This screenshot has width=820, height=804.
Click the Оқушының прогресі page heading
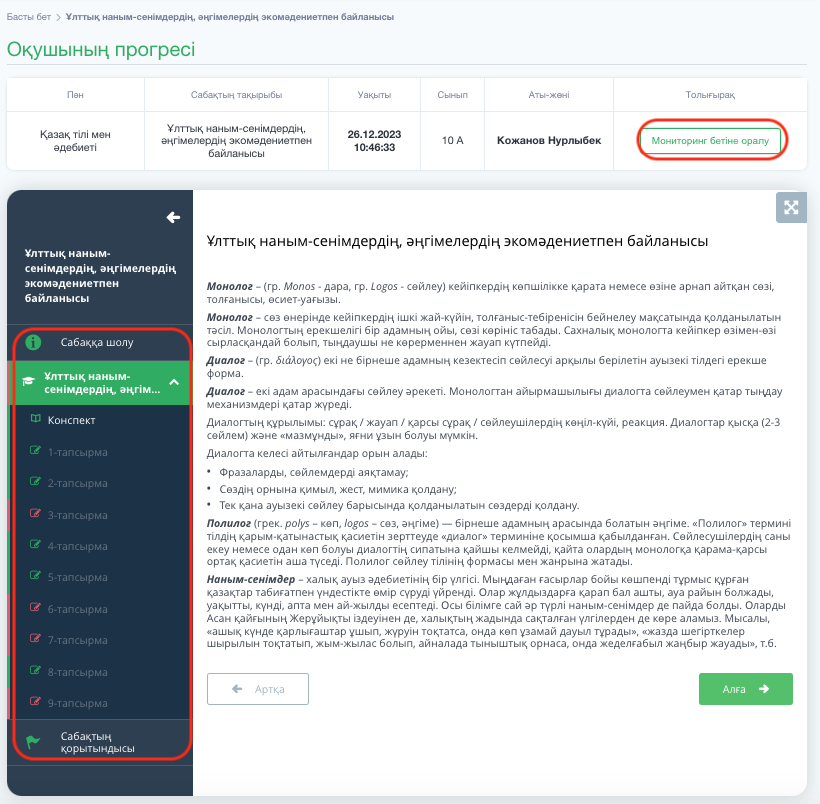click(101, 49)
